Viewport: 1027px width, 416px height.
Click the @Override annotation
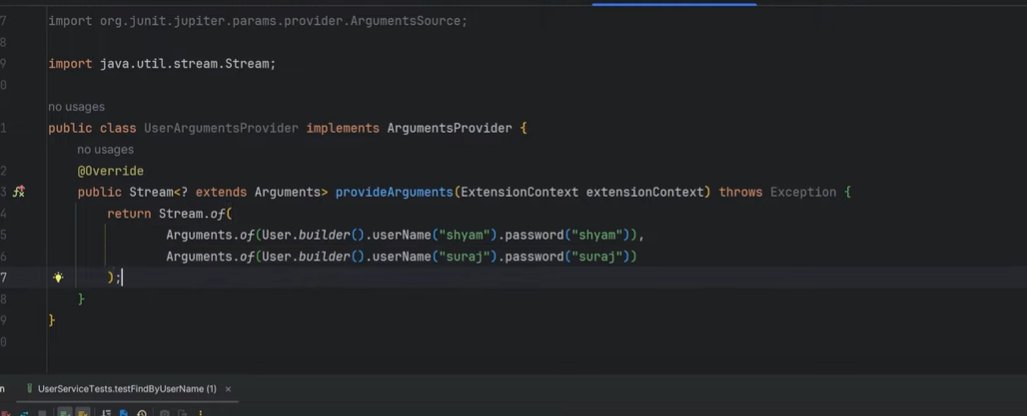tap(110, 171)
